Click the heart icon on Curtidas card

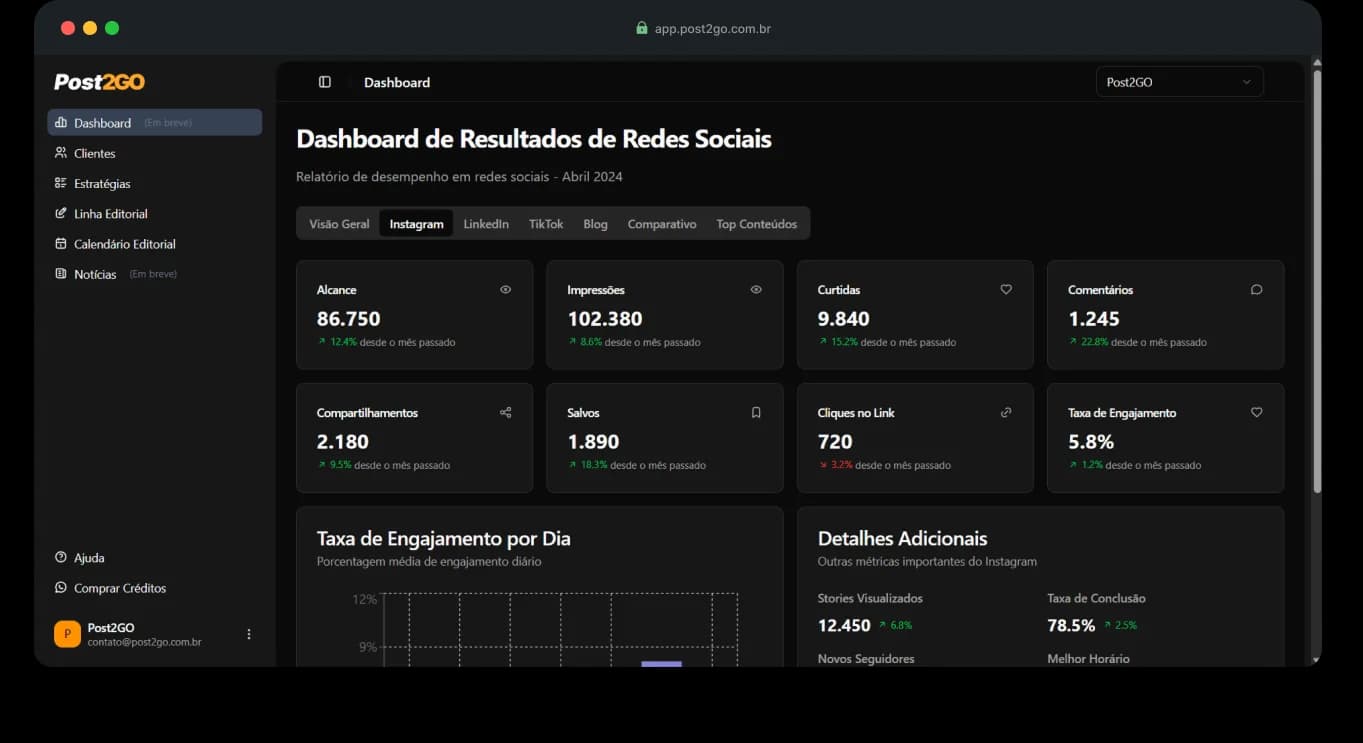point(1006,289)
